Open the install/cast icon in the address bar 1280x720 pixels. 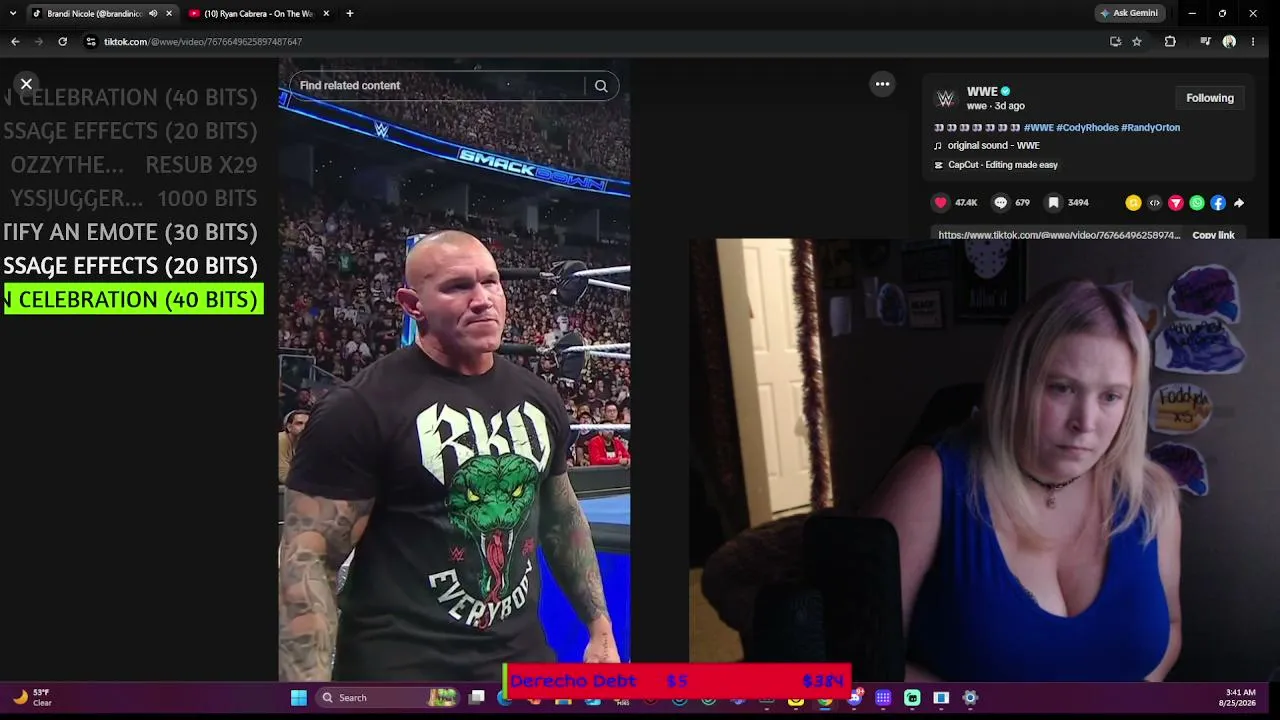click(1115, 42)
